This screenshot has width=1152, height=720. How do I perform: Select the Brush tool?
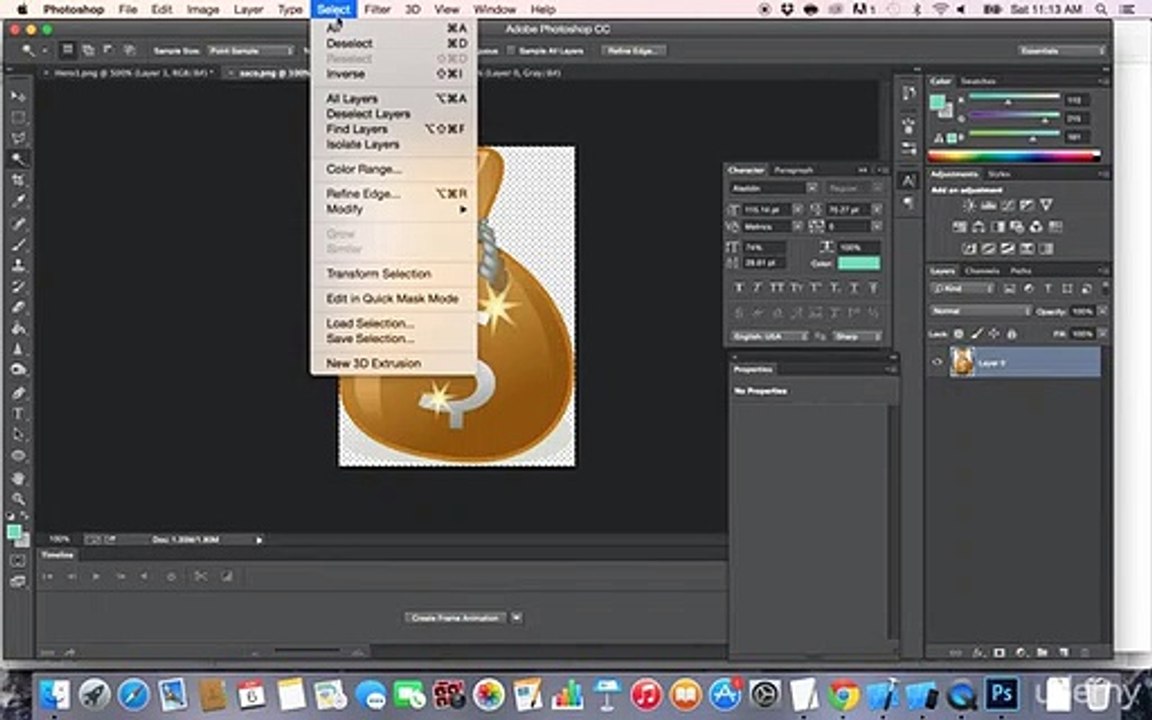[18, 244]
